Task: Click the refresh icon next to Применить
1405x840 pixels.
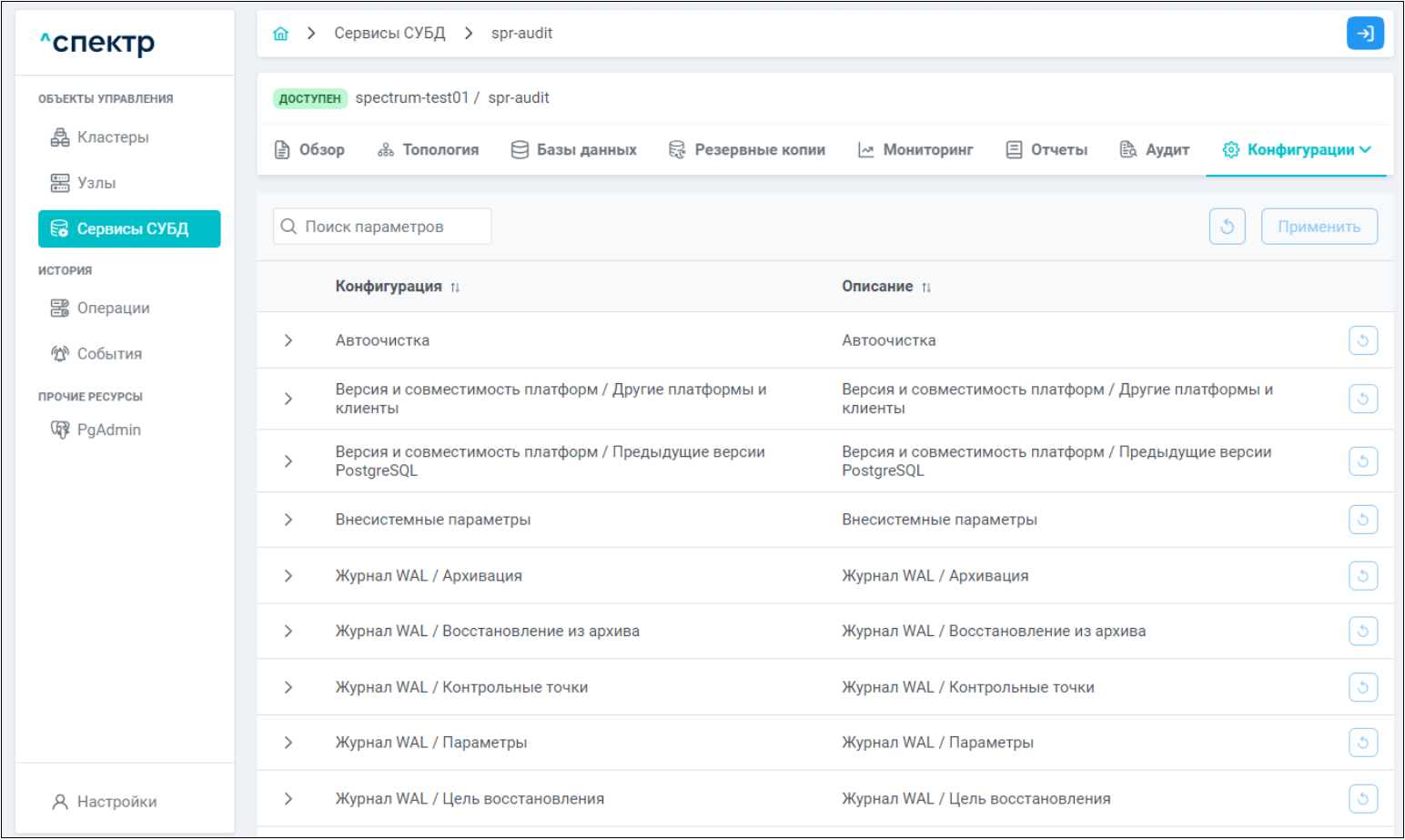Action: (x=1227, y=227)
